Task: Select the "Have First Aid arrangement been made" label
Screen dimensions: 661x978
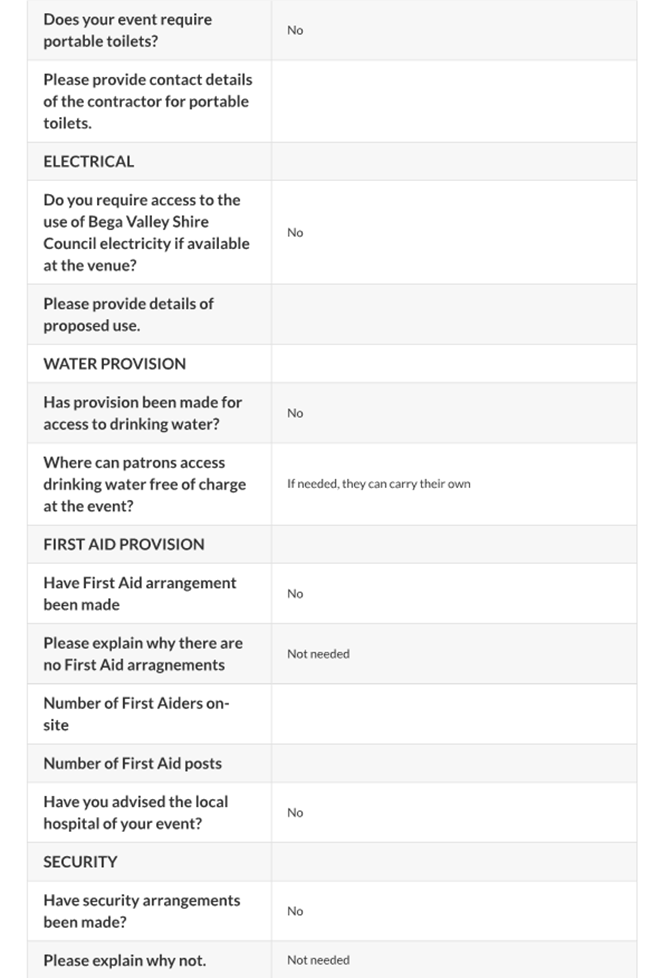Action: [x=139, y=593]
